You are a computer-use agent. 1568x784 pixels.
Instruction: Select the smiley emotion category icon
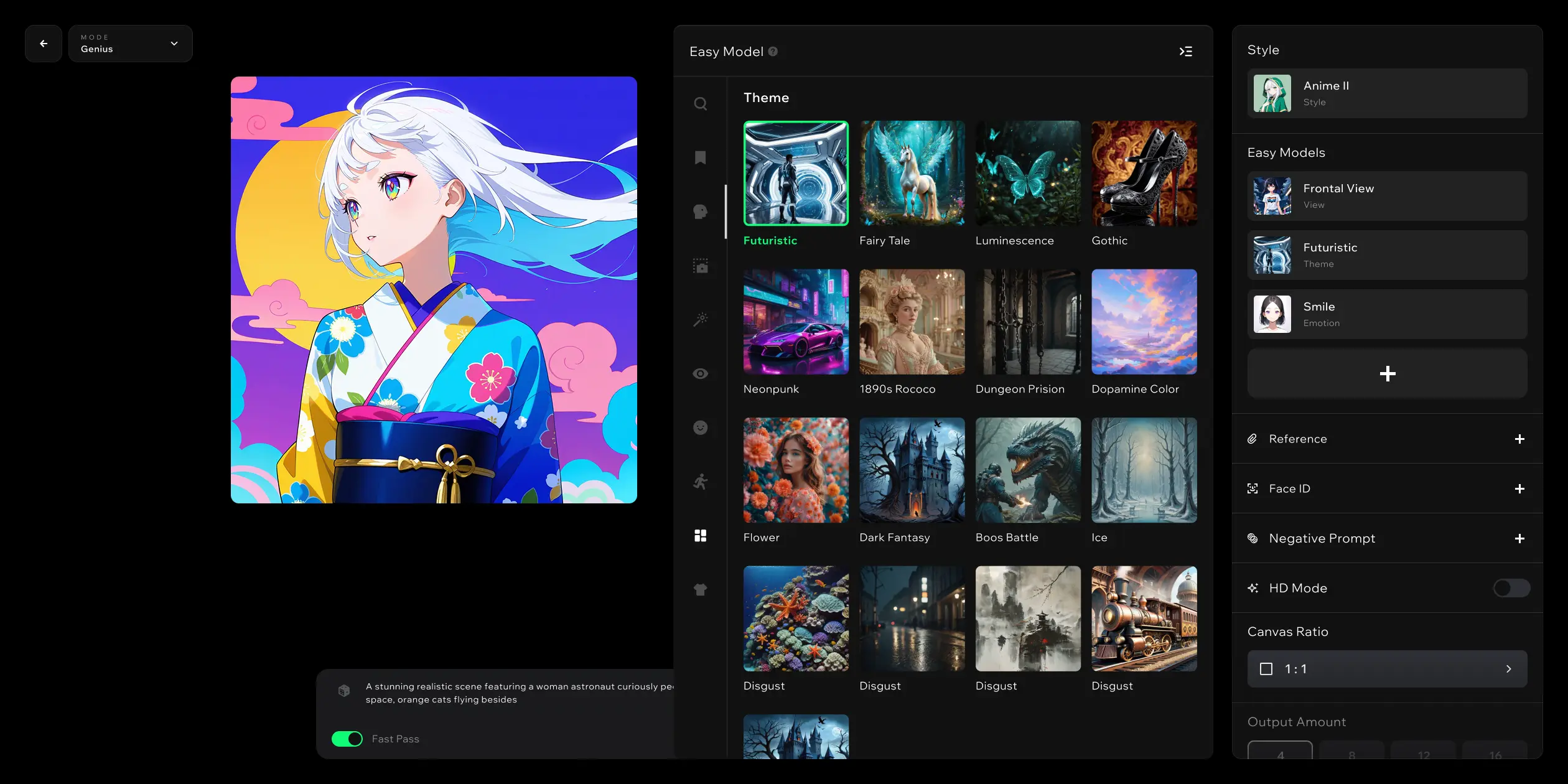click(x=701, y=427)
